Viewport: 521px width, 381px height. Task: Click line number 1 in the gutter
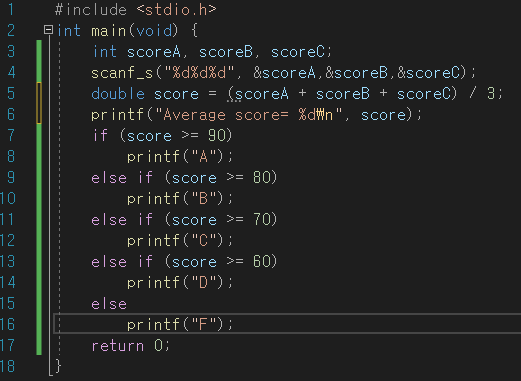tap(11, 9)
